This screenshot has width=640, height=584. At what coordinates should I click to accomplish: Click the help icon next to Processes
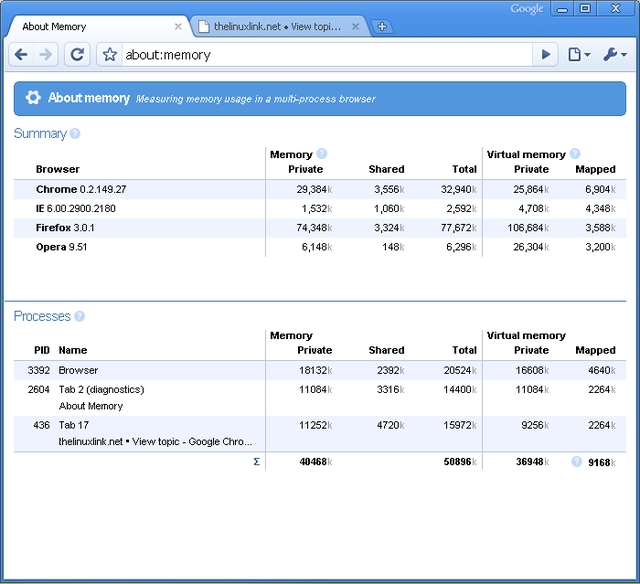click(x=80, y=316)
